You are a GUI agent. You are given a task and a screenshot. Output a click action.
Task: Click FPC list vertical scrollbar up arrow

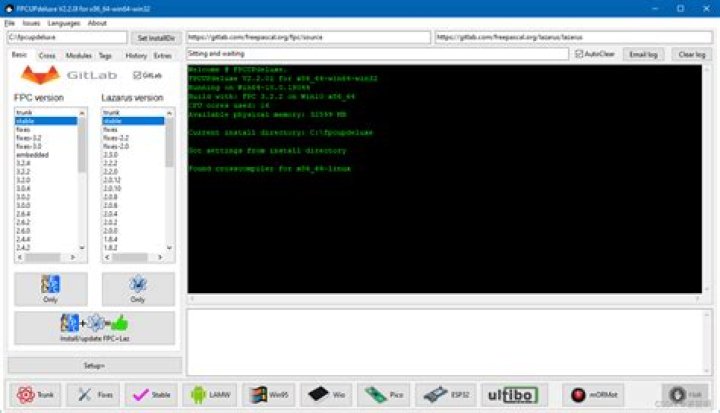click(82, 113)
